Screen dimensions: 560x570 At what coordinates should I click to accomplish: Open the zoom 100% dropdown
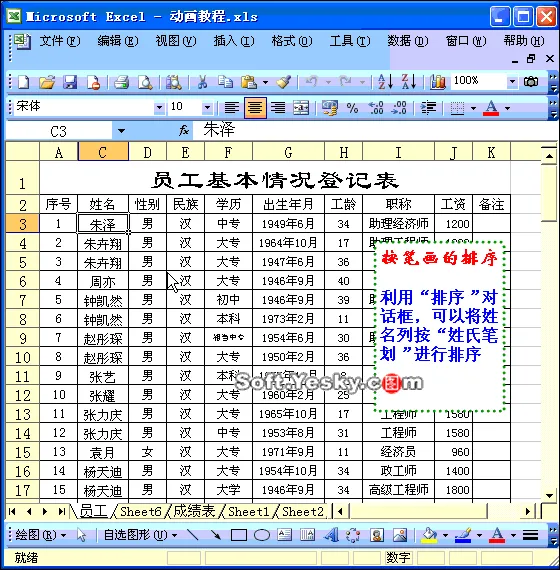pyautogui.click(x=512, y=81)
